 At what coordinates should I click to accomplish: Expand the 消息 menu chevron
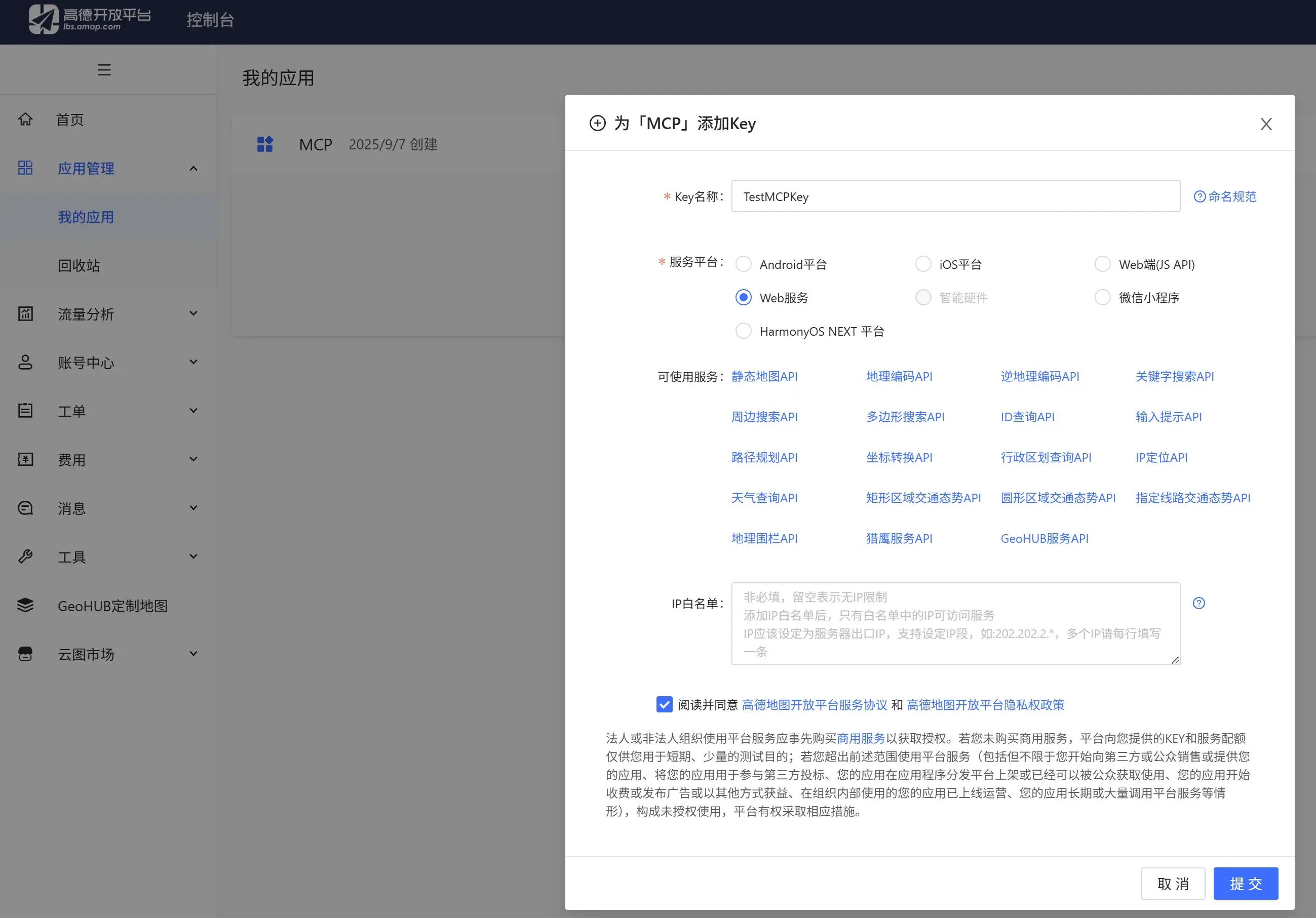coord(193,508)
